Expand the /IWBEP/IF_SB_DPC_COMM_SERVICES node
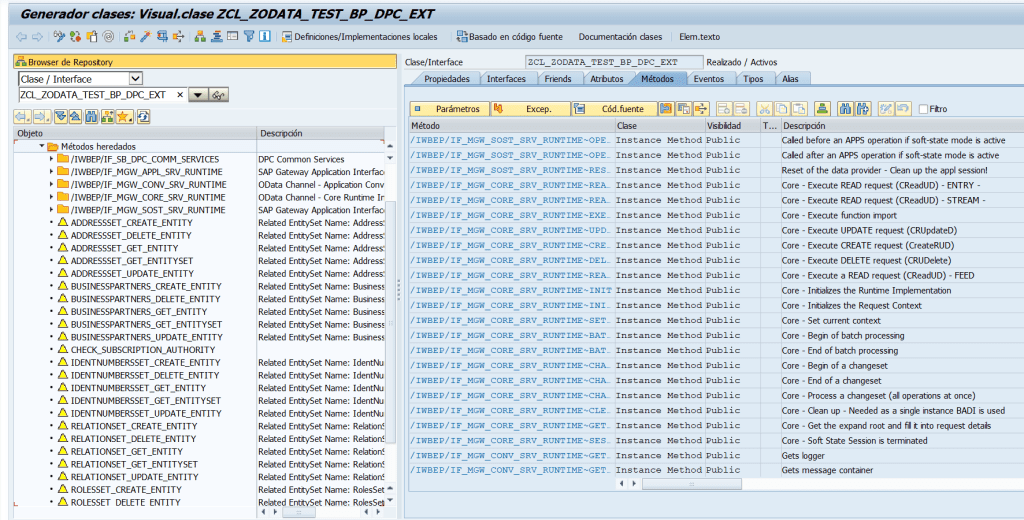 tap(52, 159)
